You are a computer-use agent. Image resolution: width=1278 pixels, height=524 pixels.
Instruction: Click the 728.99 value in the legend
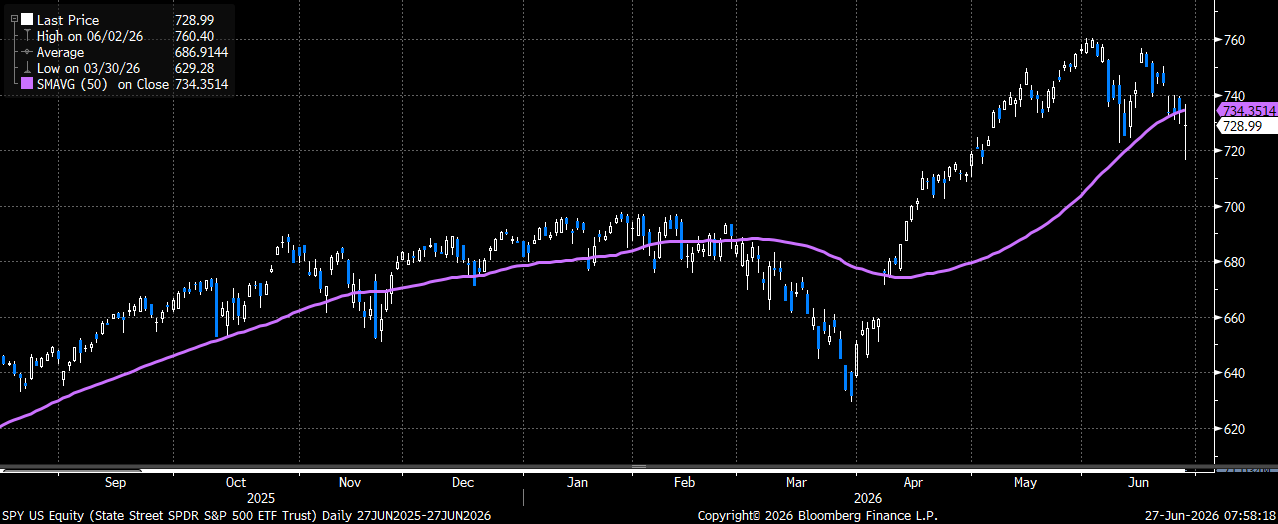[194, 20]
